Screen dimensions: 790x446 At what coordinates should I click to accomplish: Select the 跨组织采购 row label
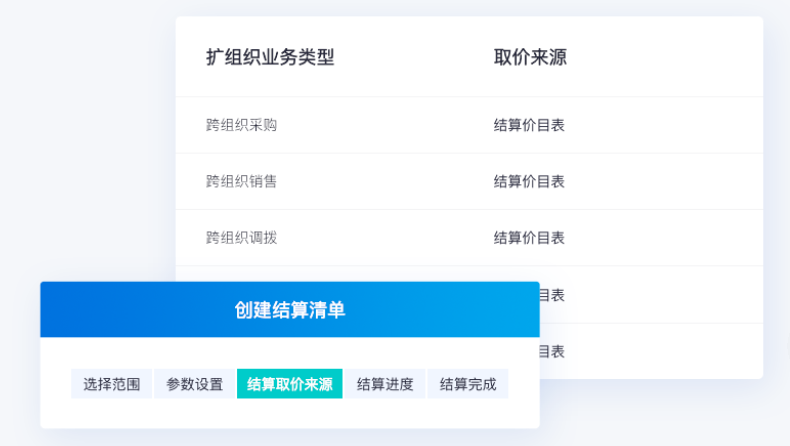click(241, 125)
